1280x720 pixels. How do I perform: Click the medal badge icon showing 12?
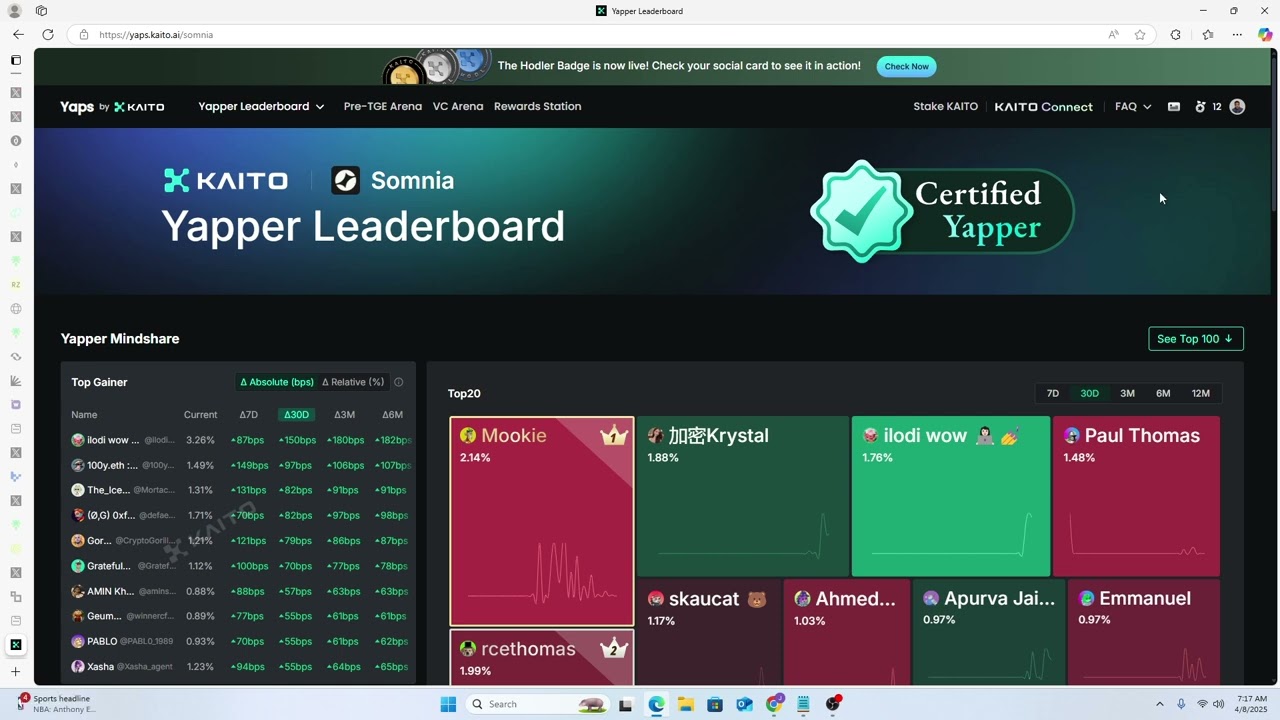point(1207,107)
